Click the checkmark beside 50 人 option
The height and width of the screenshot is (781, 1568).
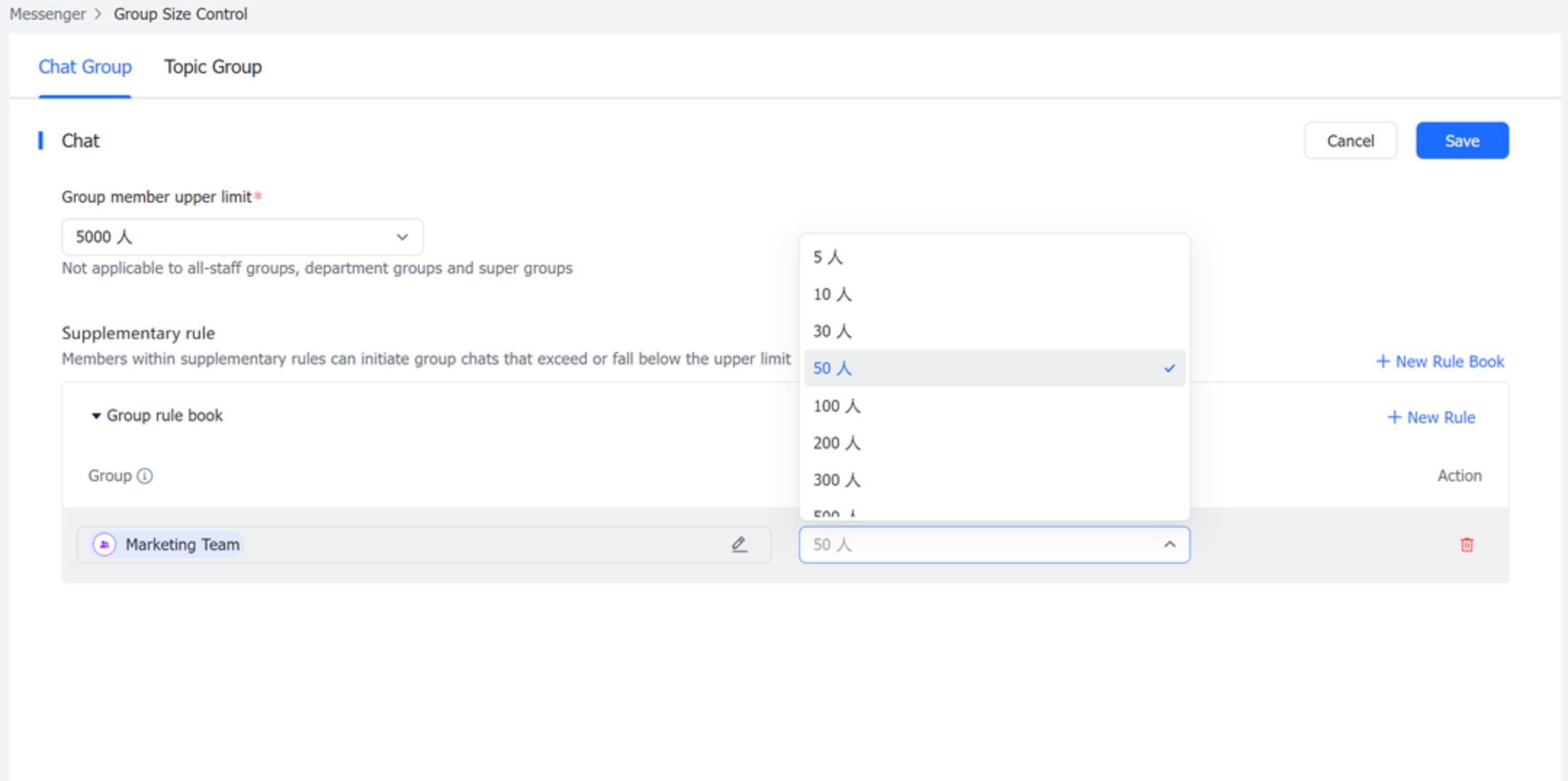(1169, 368)
